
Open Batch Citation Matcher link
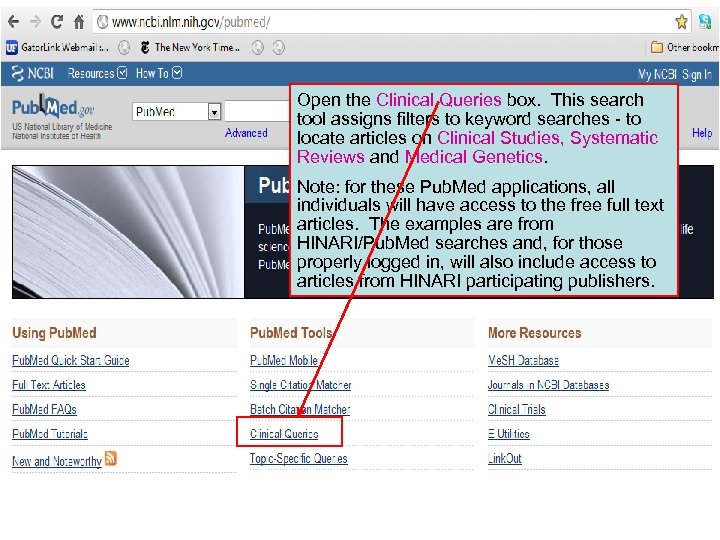coord(300,409)
